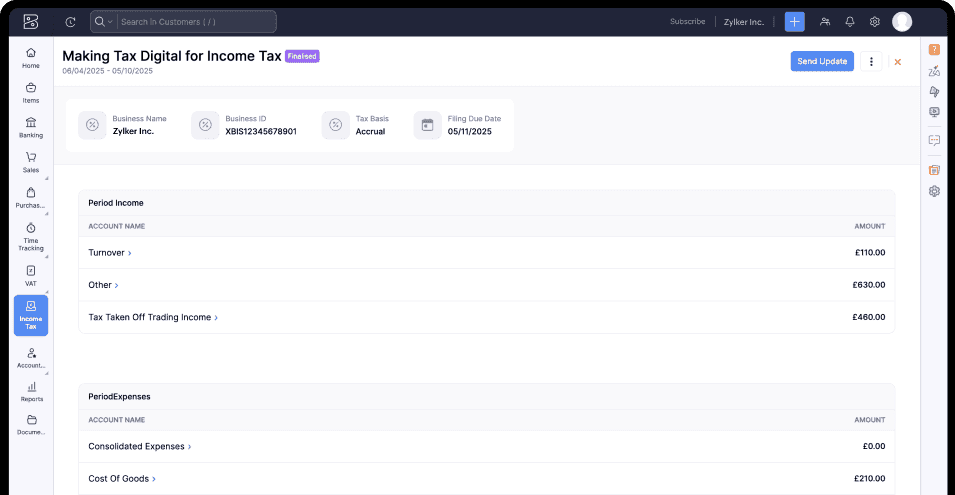Image resolution: width=955 pixels, height=495 pixels.
Task: Open recent activity history icon
Action: click(x=71, y=22)
